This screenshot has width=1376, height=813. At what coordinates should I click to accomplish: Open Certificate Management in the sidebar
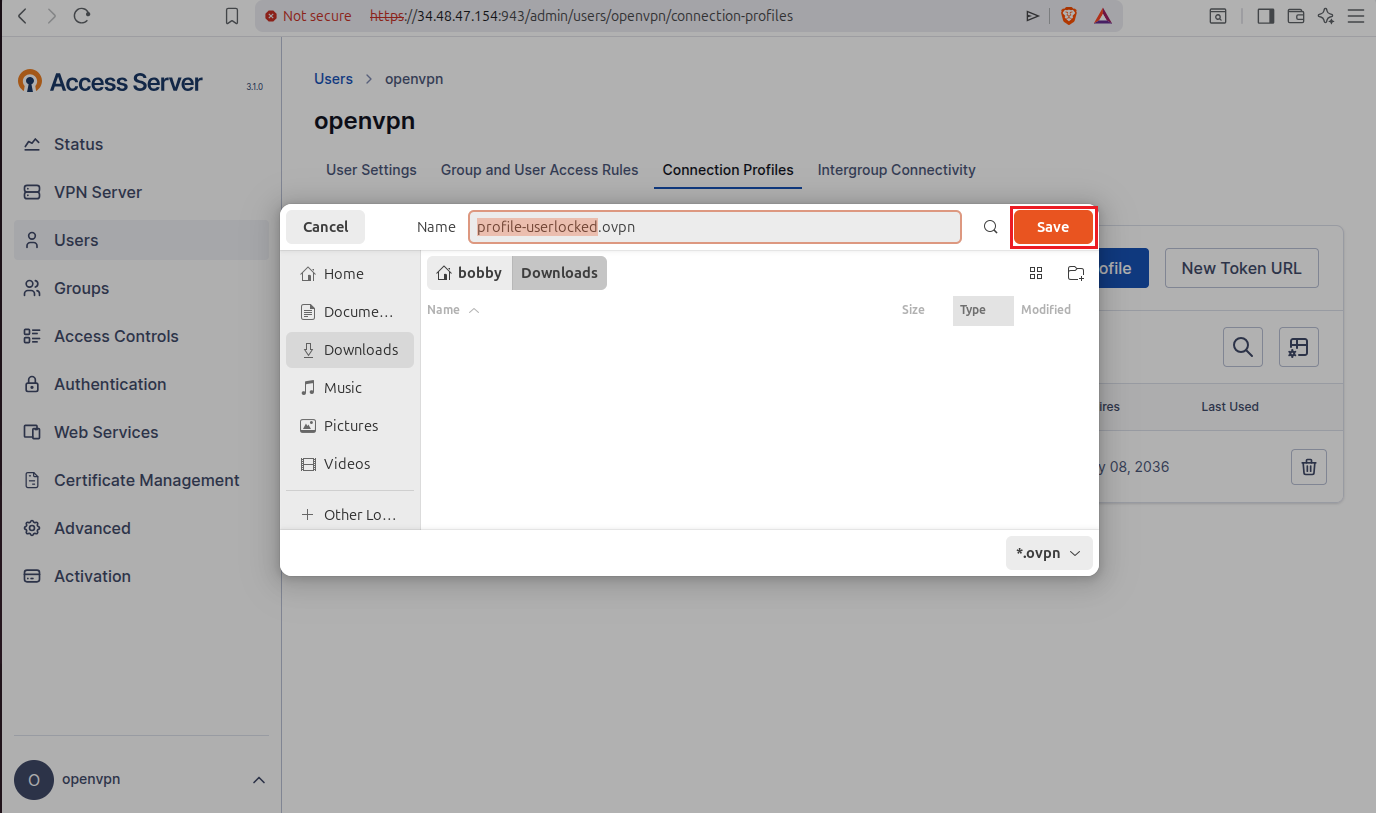141,480
